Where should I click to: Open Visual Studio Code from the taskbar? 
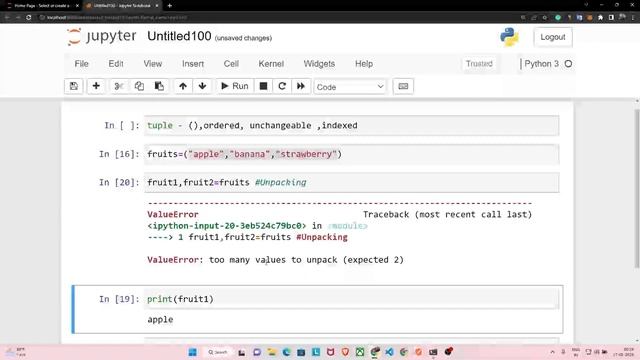pyautogui.click(x=389, y=352)
